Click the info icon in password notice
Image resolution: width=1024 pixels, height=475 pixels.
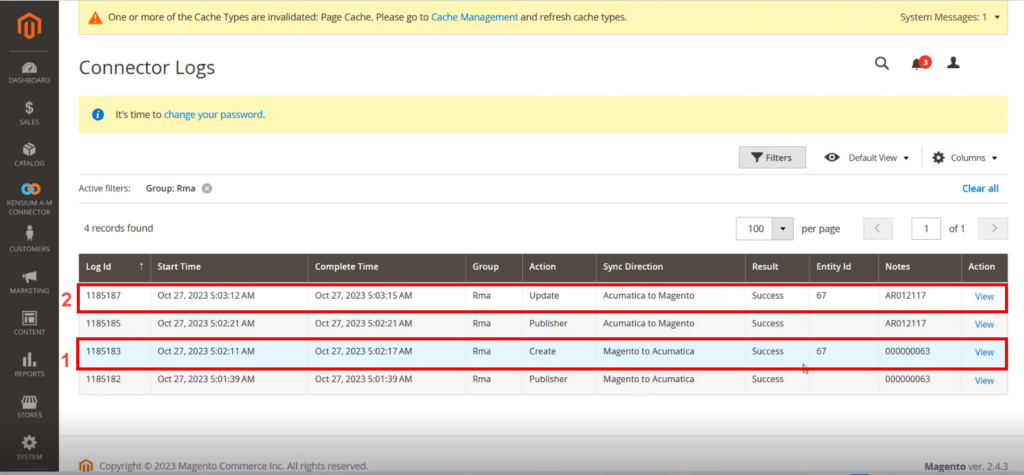[x=98, y=114]
